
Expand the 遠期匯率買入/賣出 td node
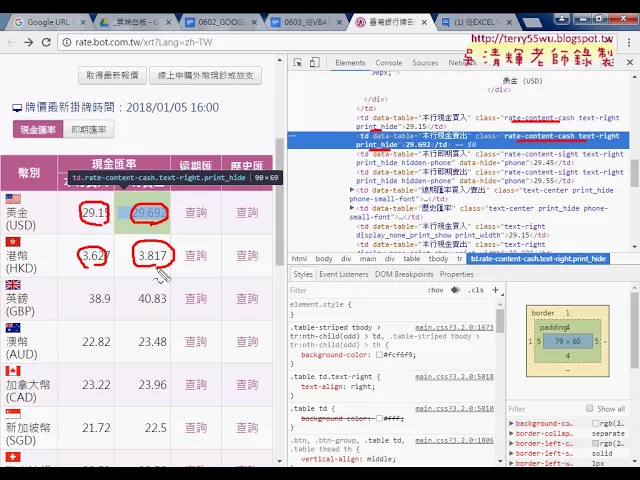click(x=352, y=190)
